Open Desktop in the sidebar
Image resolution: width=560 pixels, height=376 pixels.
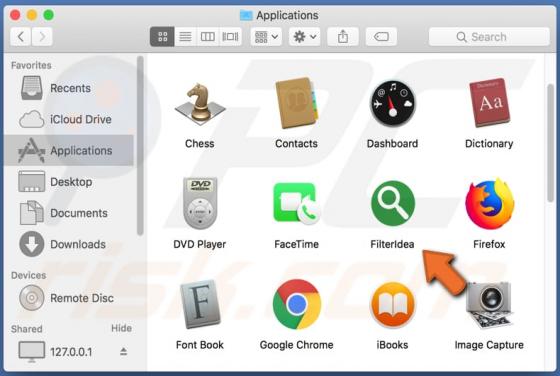click(69, 182)
